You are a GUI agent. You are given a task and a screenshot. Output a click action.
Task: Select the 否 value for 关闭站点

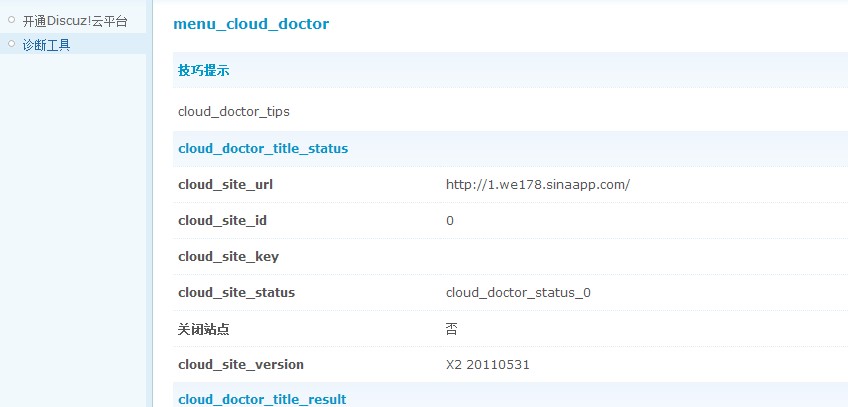pyautogui.click(x=452, y=328)
